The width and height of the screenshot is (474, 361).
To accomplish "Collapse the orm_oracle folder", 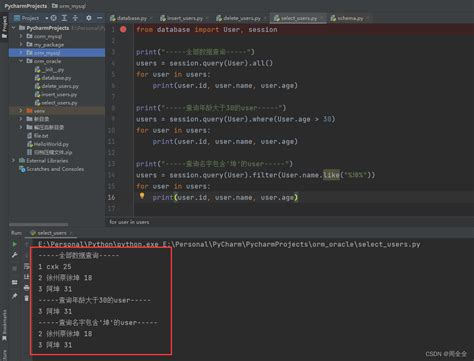I will pos(21,61).
